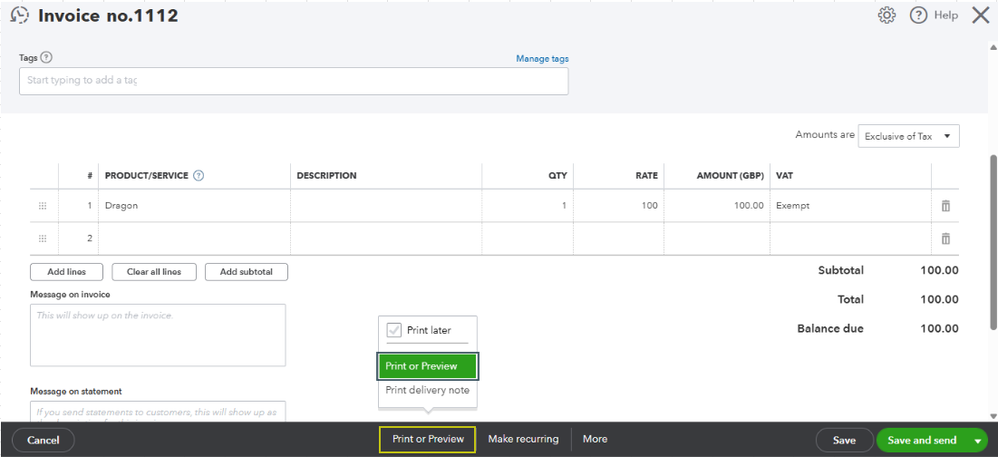
Task: Click the Tags info question icon
Action: coord(47,58)
